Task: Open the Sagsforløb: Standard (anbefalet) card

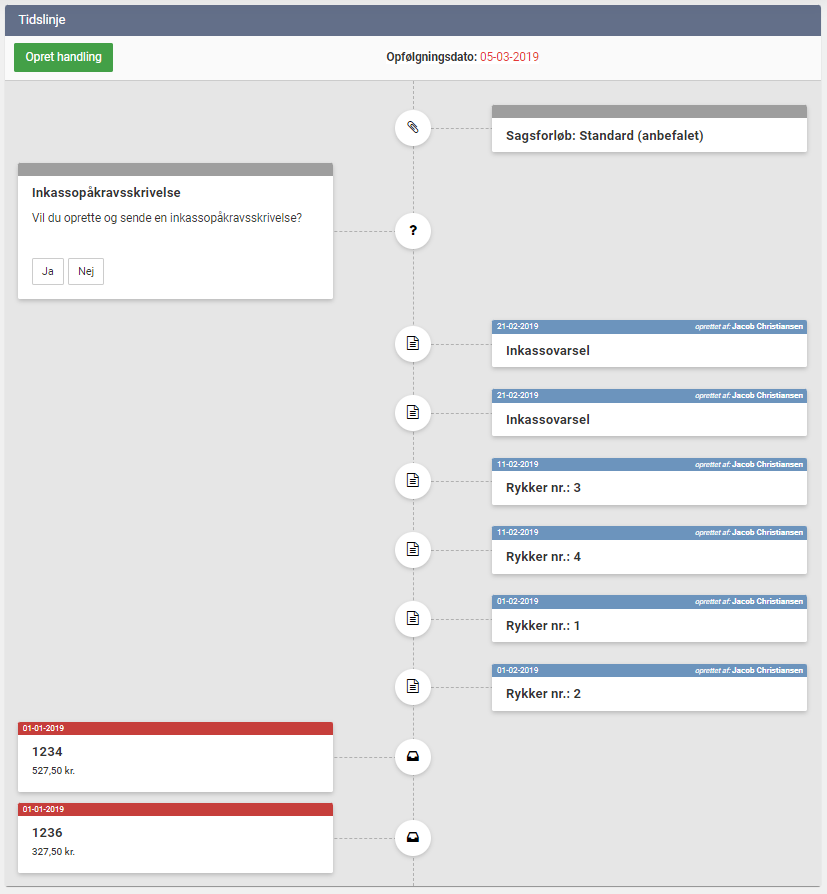Action: [x=649, y=135]
